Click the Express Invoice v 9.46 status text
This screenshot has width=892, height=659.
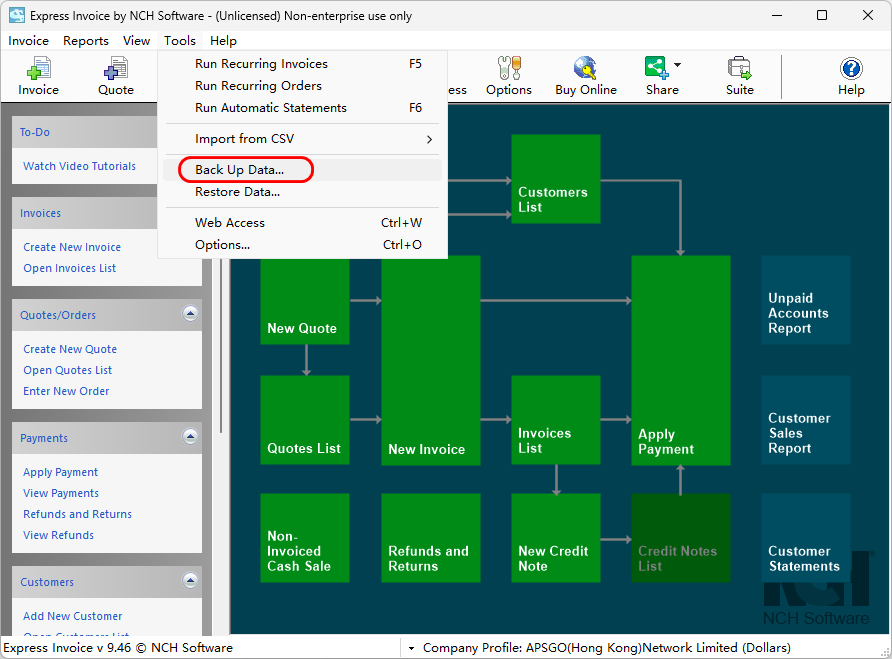pyautogui.click(x=118, y=648)
